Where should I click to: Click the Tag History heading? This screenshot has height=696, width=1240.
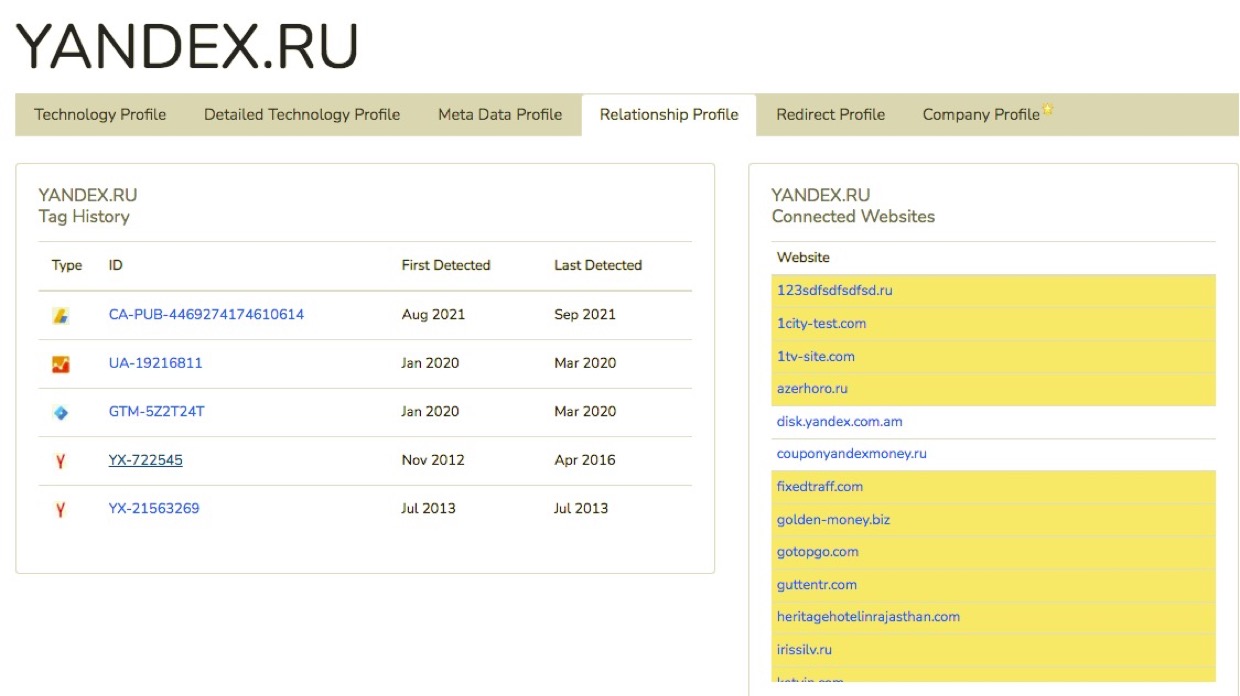pyautogui.click(x=84, y=217)
